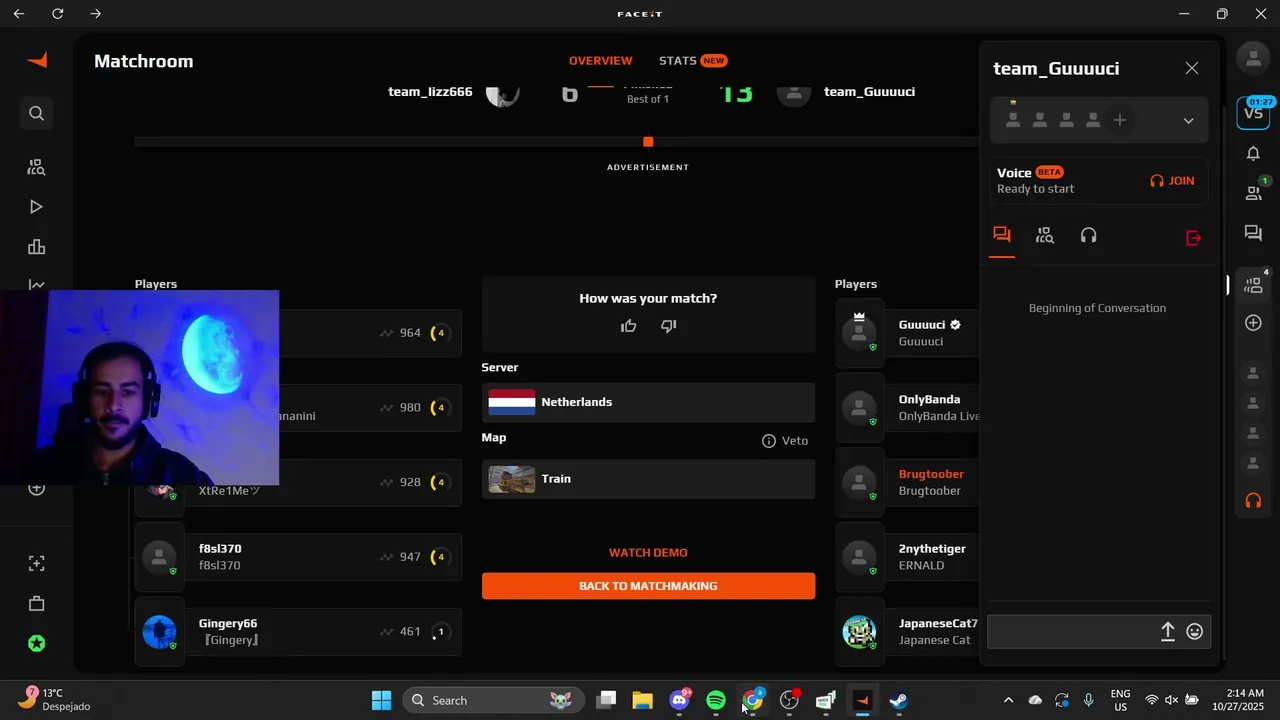The height and width of the screenshot is (720, 1280).
Task: Expand the party members chevron
Action: pos(1188,121)
